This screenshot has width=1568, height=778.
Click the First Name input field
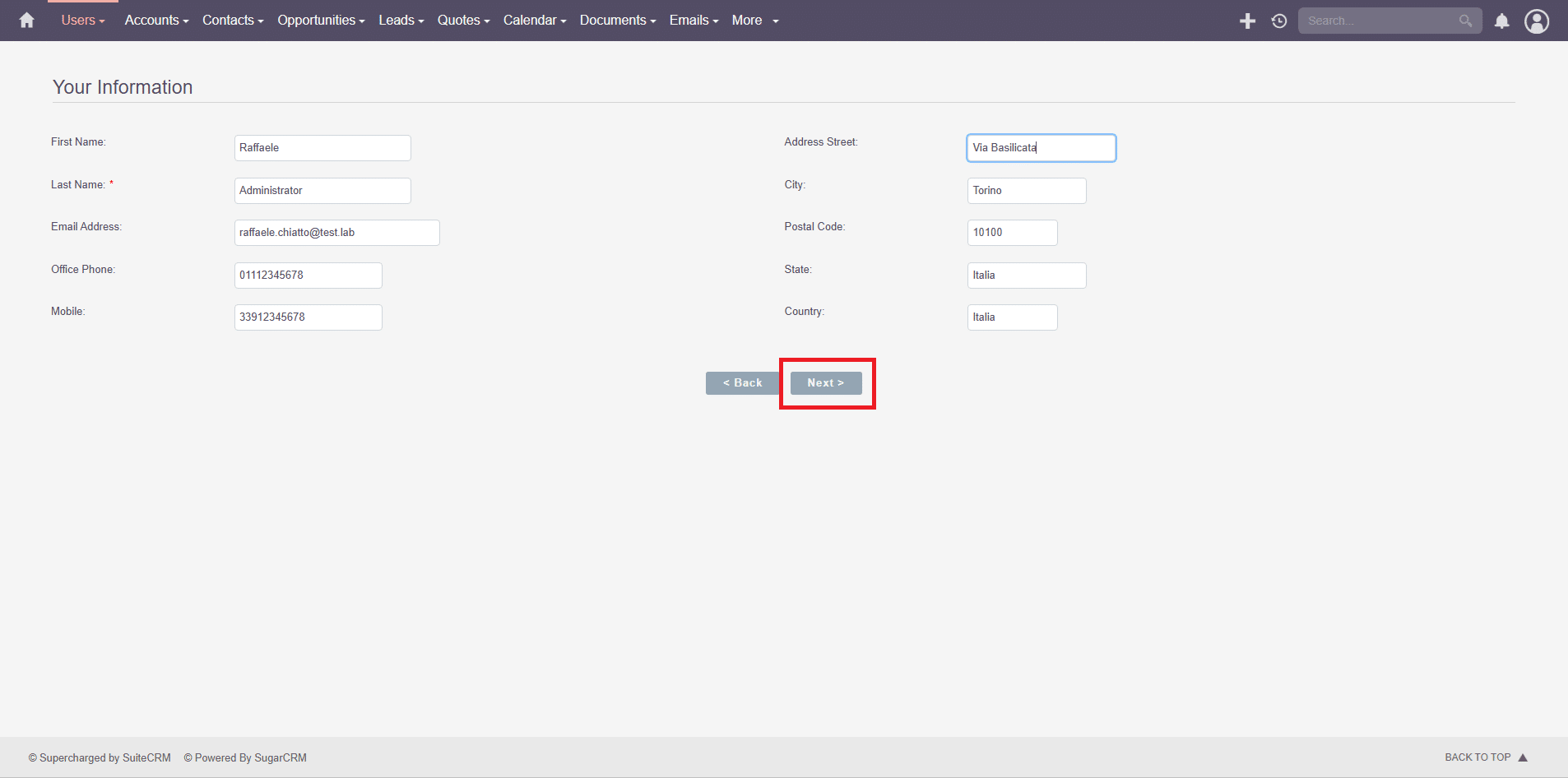322,148
